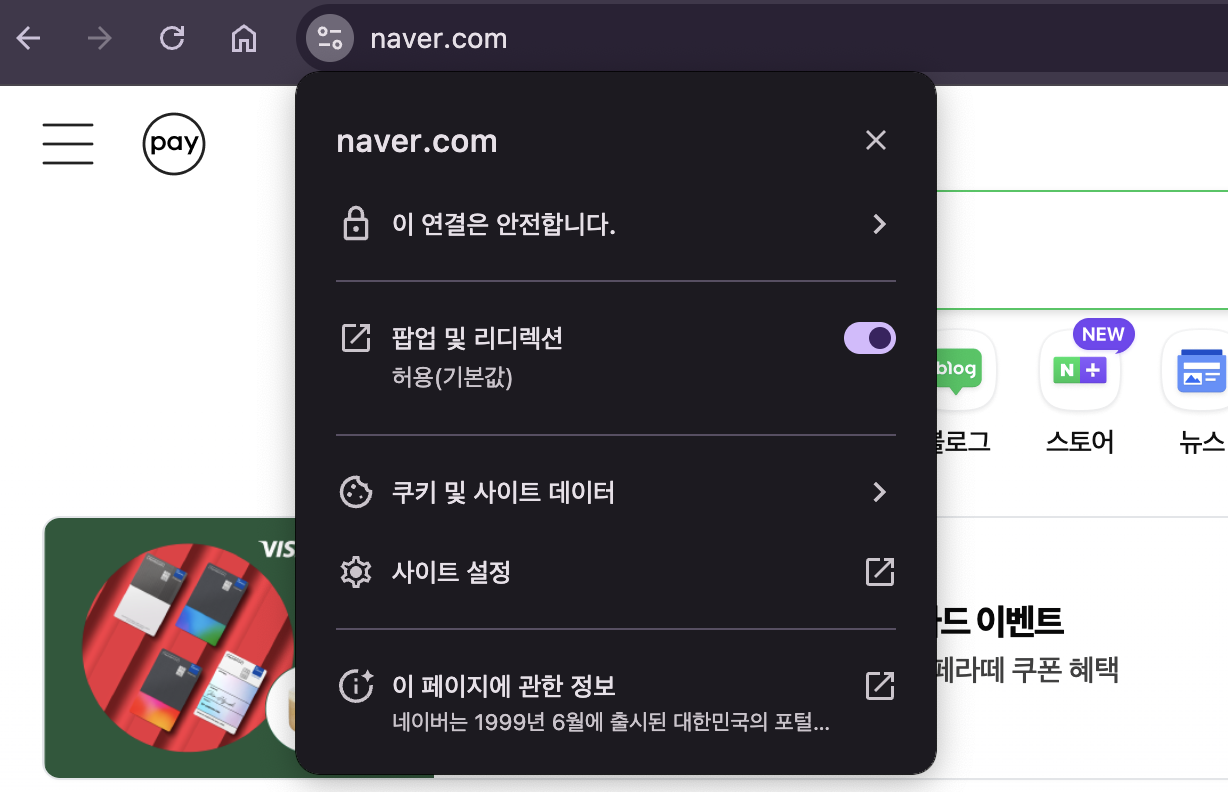Click the 스토어 label
1228x792 pixels.
[x=1080, y=442]
